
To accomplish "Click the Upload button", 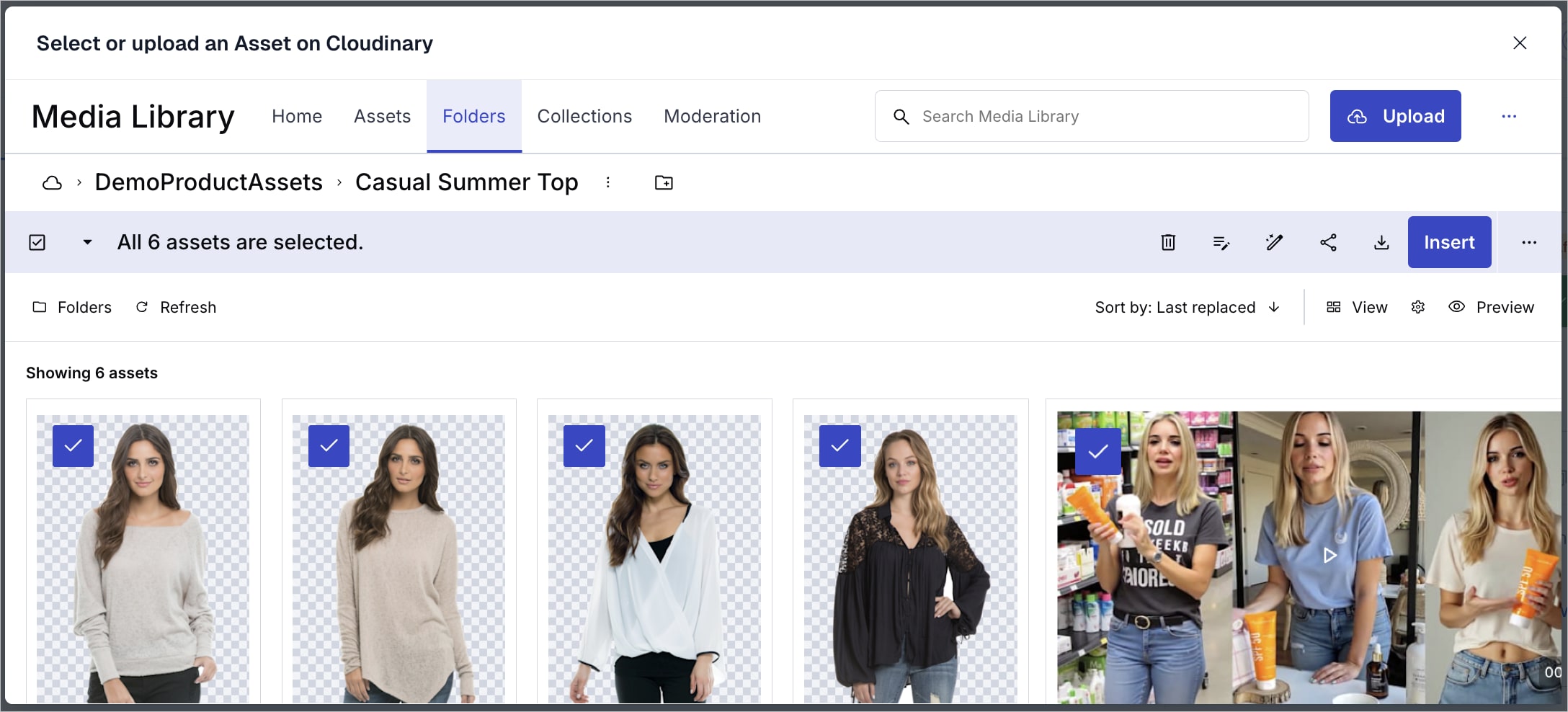I will [1395, 117].
